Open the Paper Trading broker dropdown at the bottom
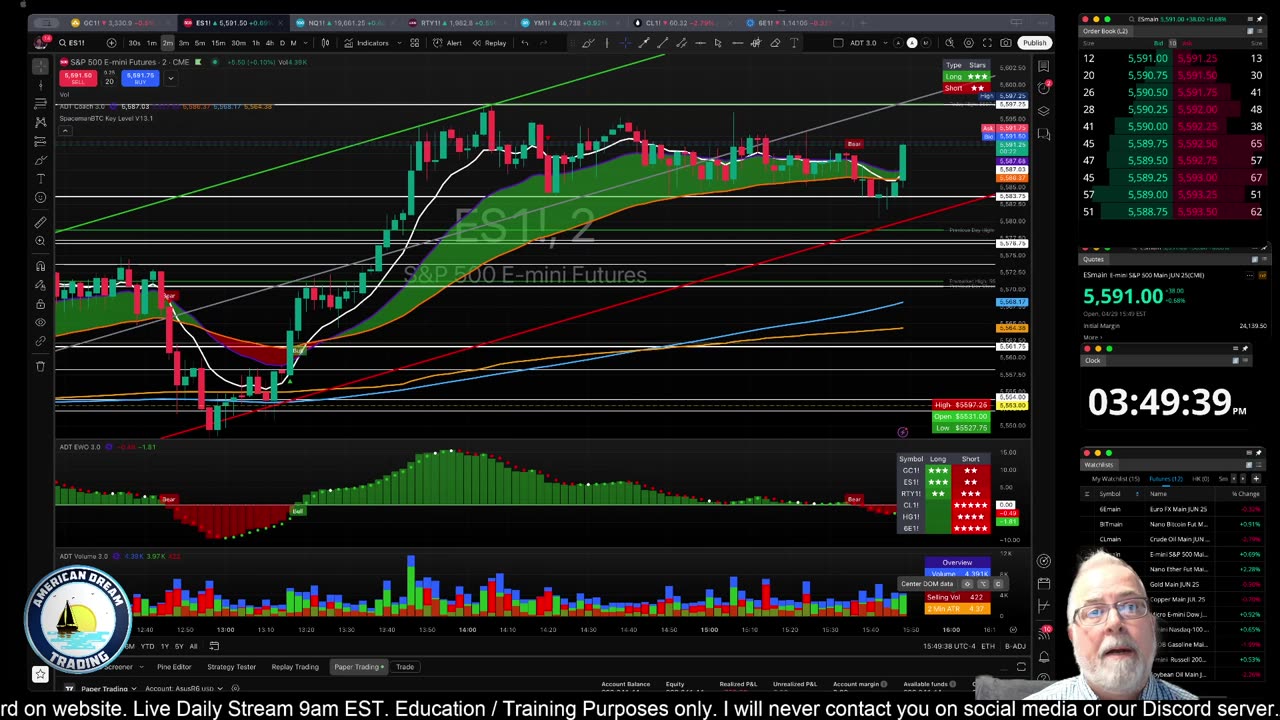Screen dimensions: 1280x720 point(109,688)
